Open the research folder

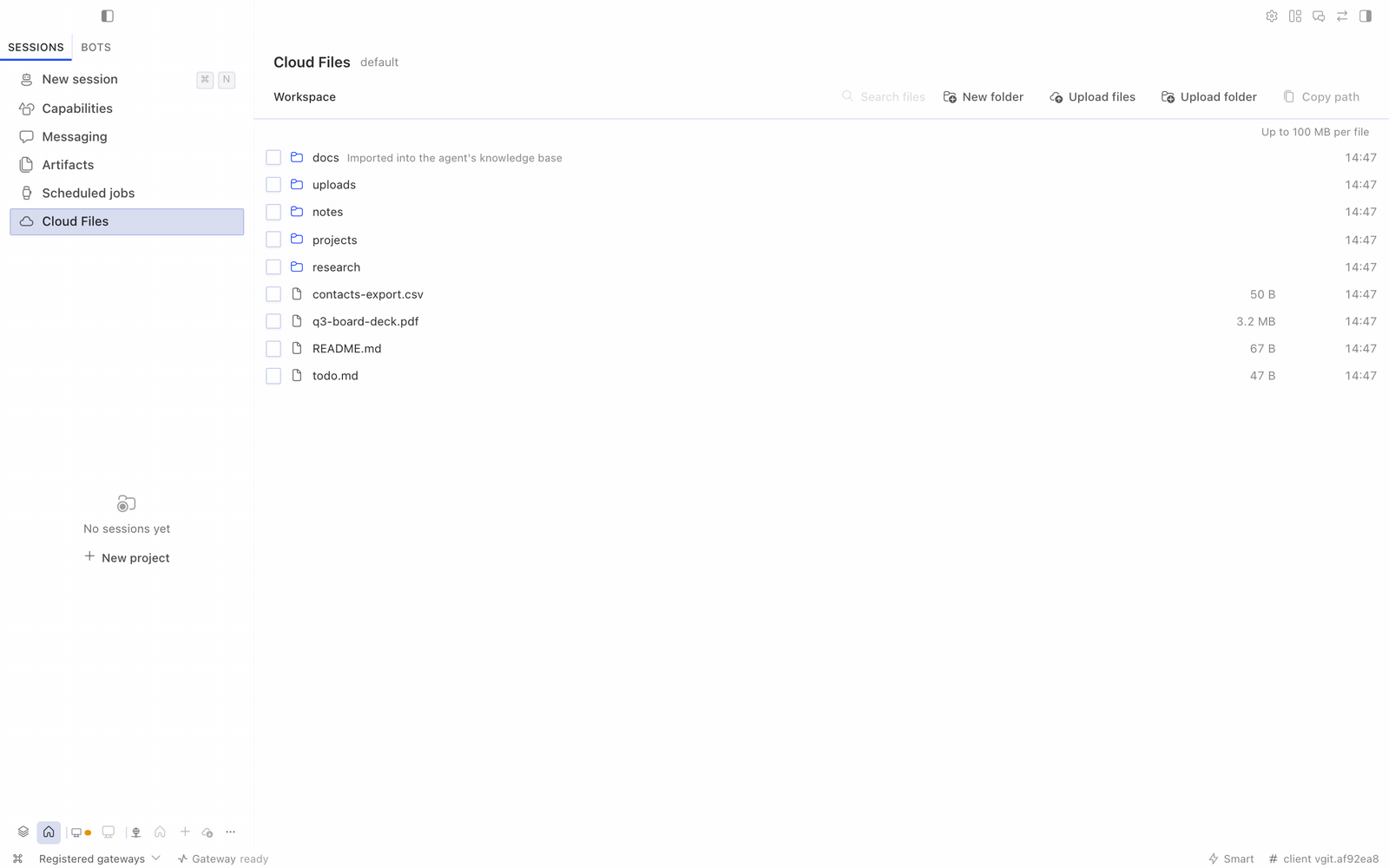336,266
